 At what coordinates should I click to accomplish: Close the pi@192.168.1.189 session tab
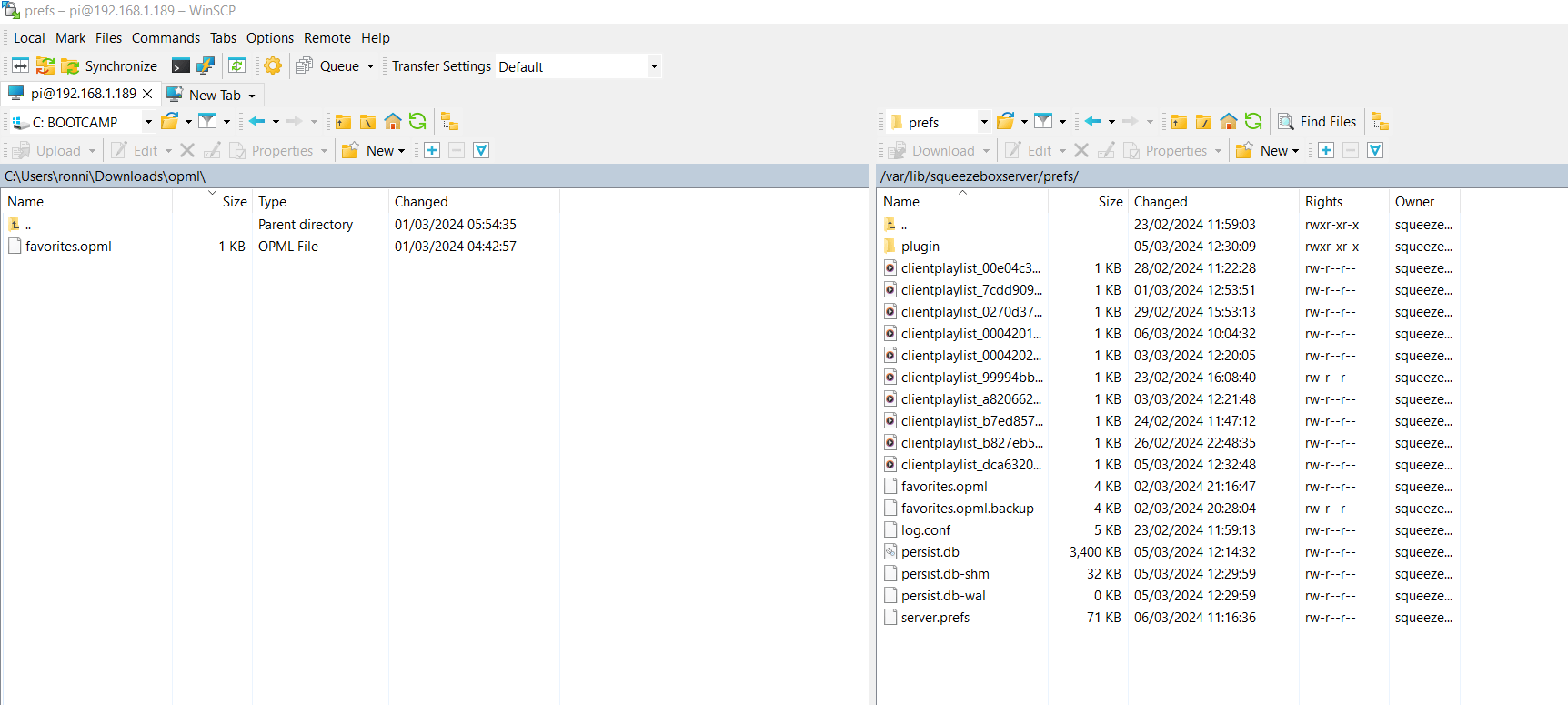(x=147, y=94)
